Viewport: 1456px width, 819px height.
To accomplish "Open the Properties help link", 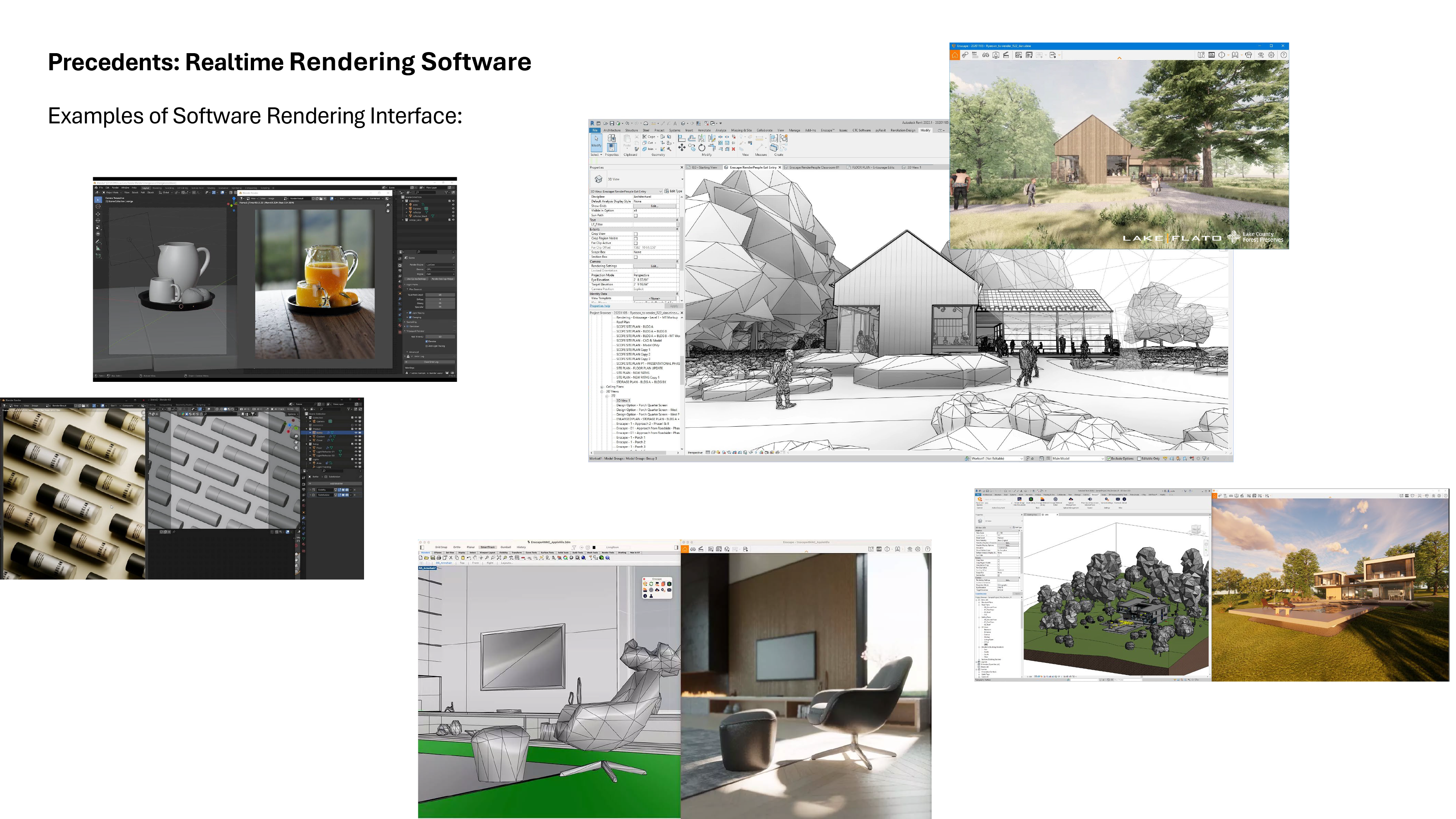I will 600,306.
